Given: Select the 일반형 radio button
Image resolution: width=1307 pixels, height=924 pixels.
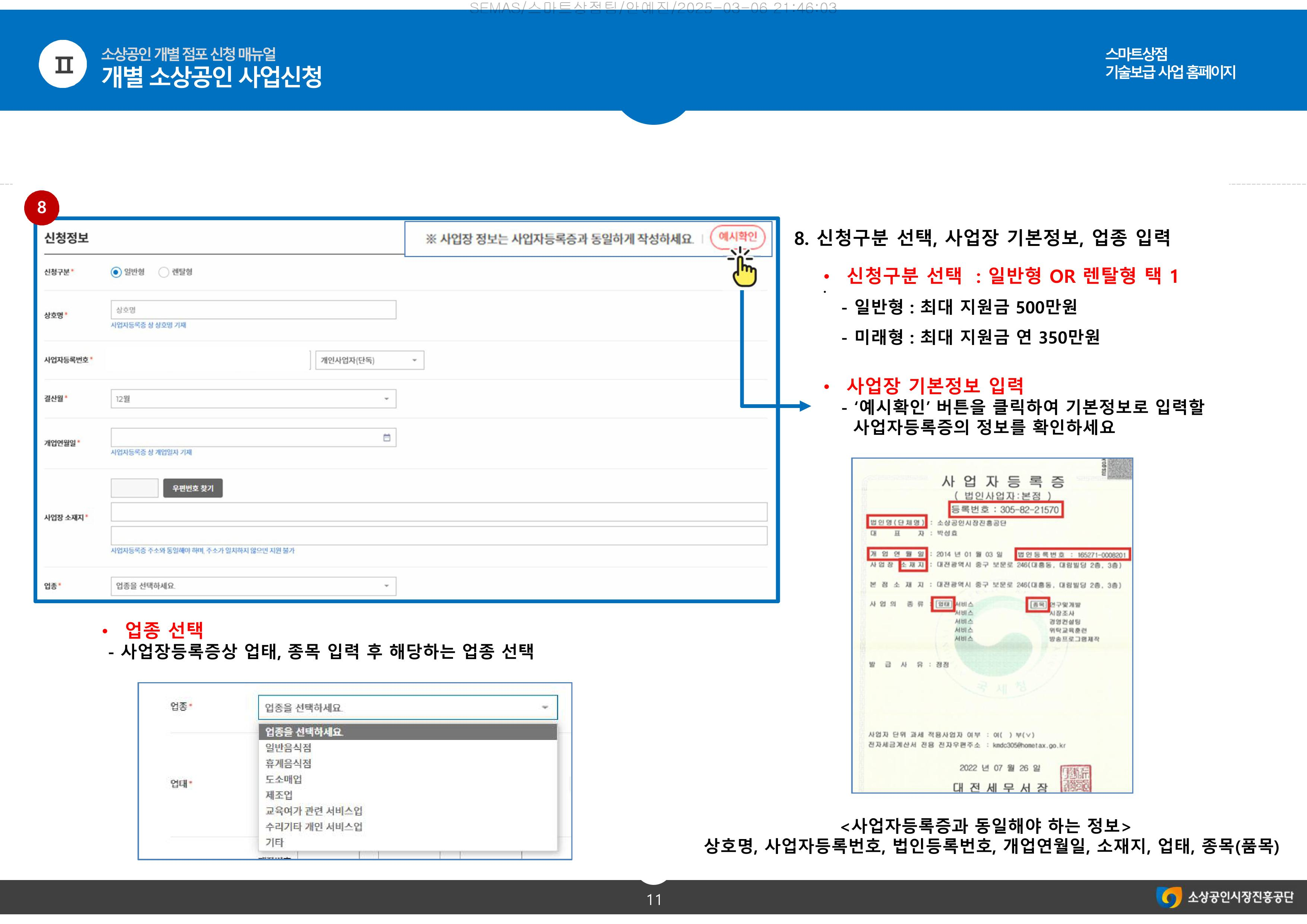Looking at the screenshot, I should pyautogui.click(x=116, y=272).
